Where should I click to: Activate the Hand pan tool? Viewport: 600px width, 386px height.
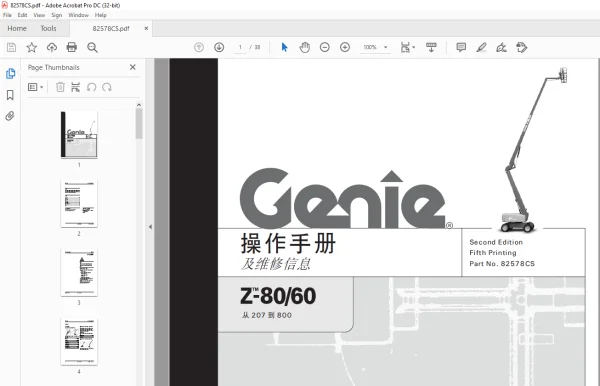305,47
